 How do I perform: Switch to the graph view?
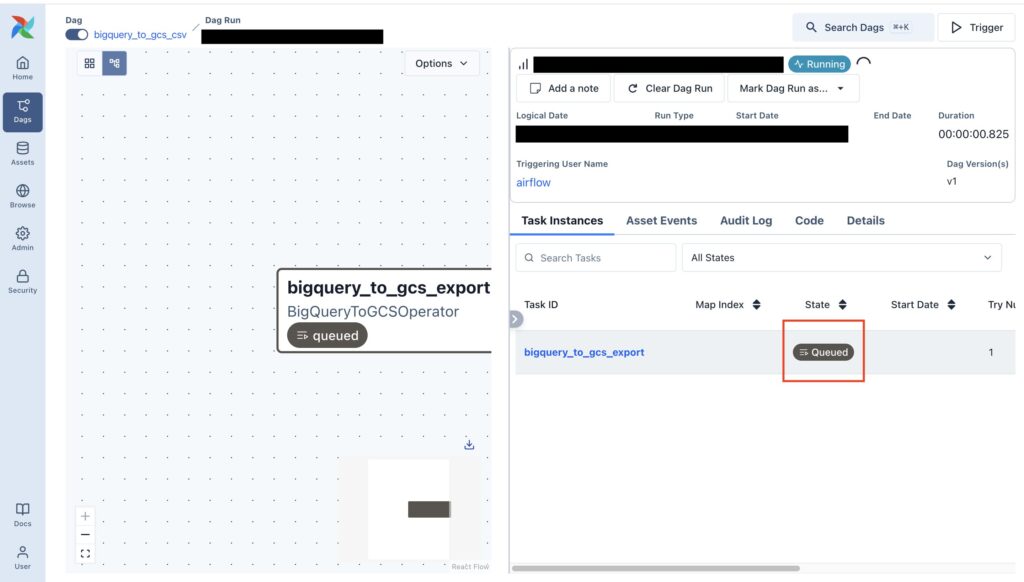tap(114, 63)
